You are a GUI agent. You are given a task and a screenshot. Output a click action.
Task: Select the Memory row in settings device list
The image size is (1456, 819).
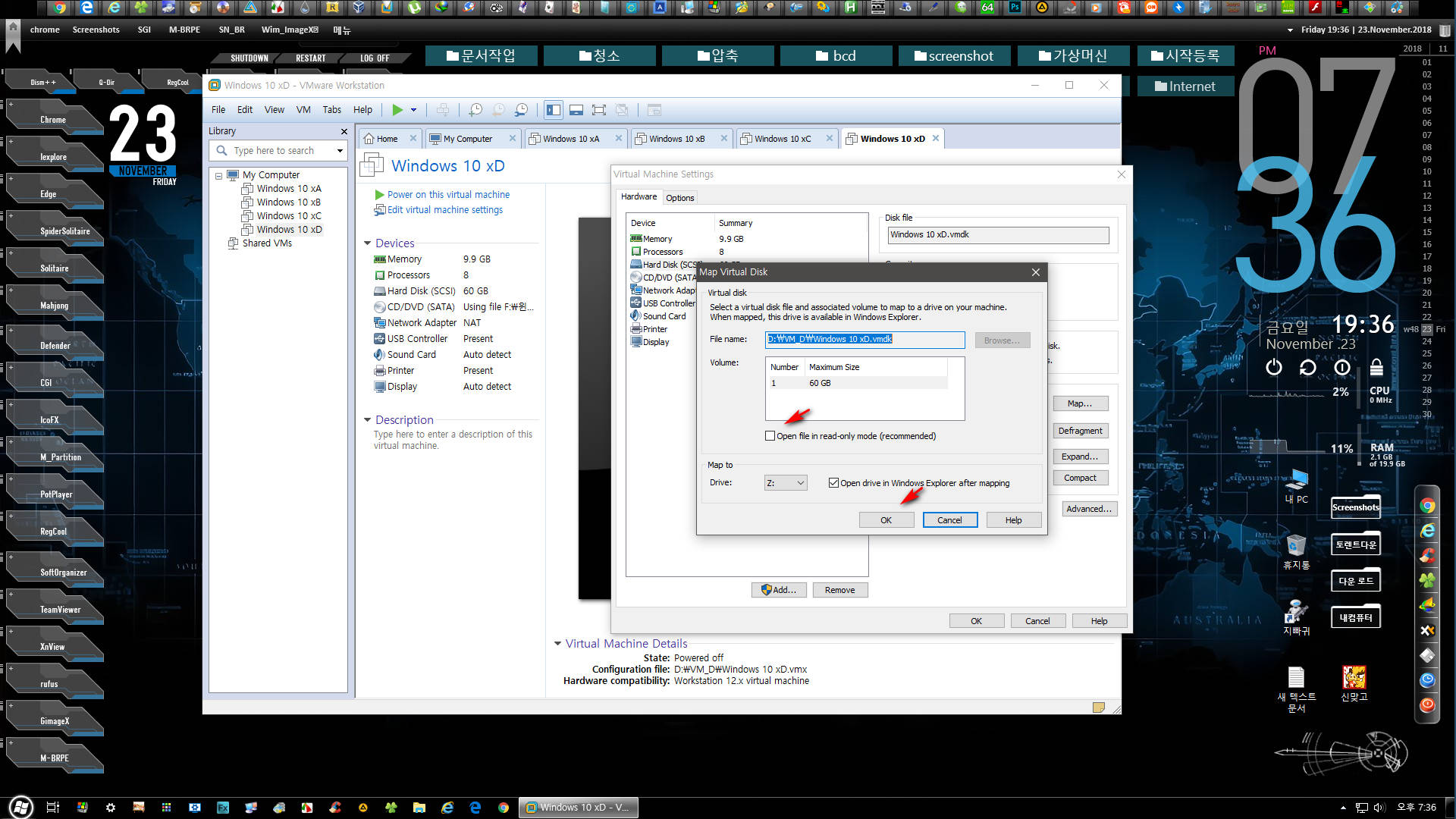[x=747, y=239]
